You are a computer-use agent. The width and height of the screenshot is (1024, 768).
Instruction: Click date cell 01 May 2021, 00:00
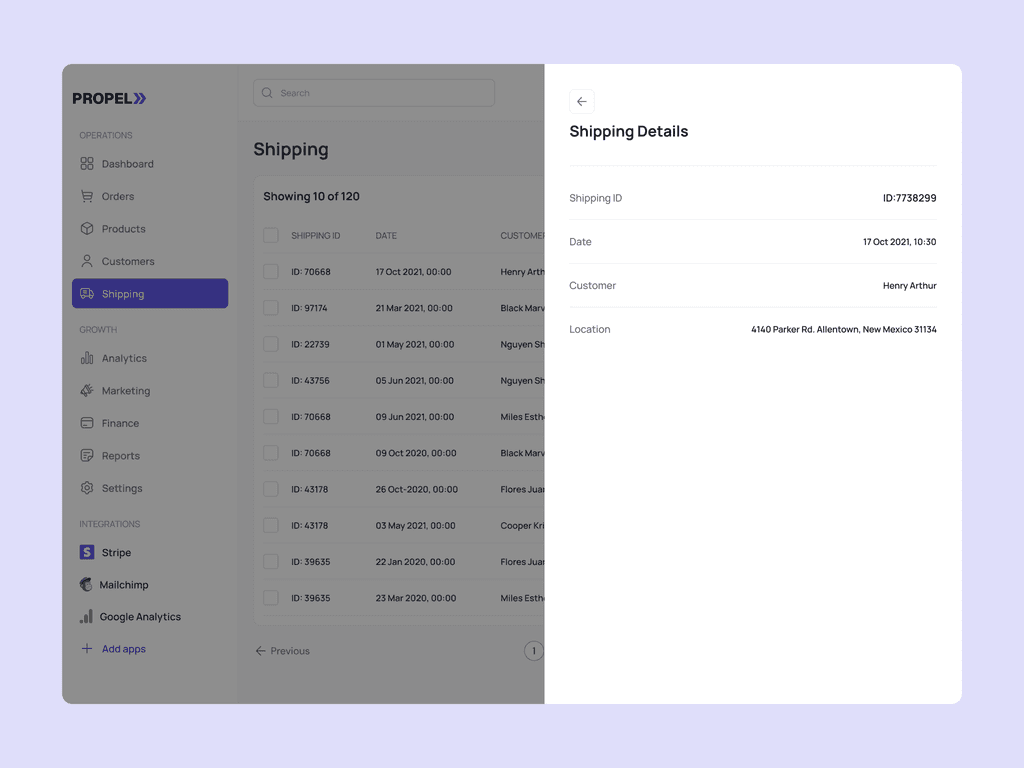click(x=415, y=344)
